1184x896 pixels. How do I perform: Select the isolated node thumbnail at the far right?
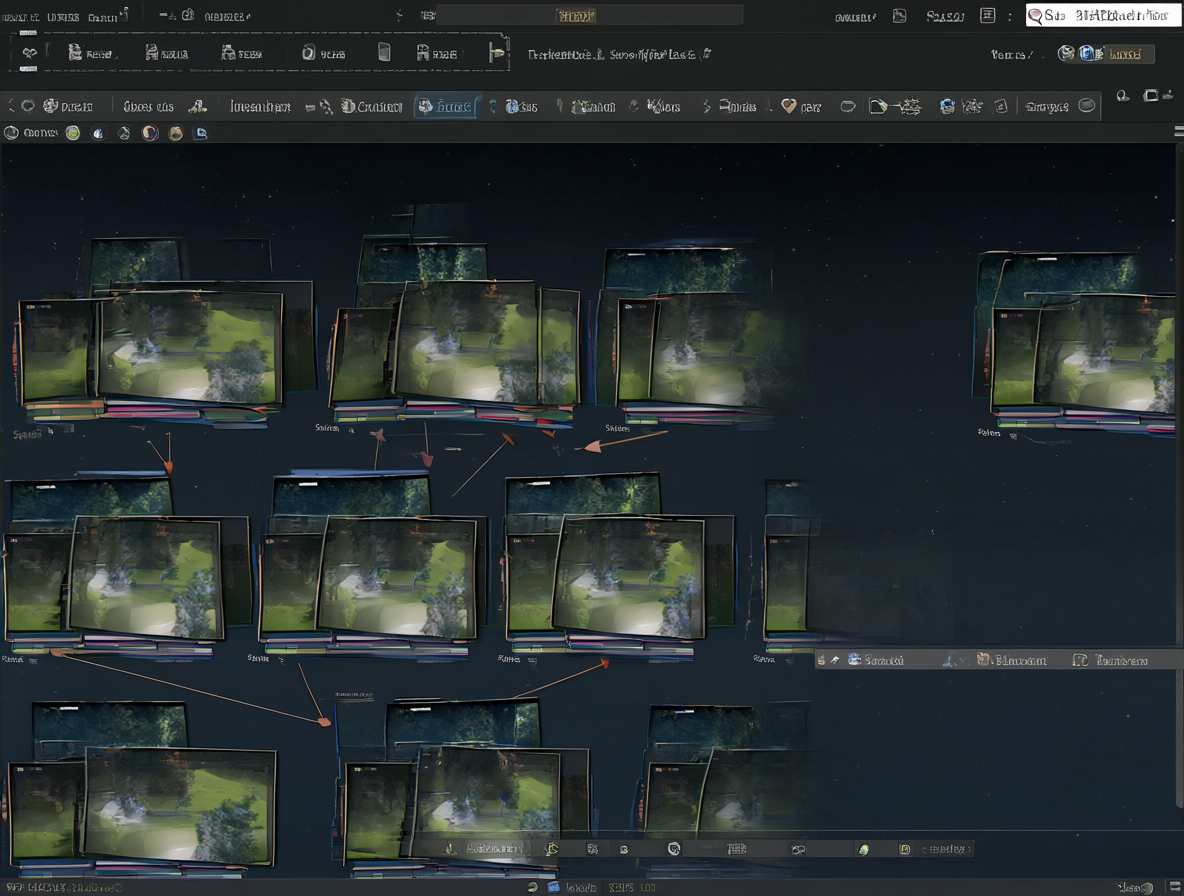click(1078, 343)
